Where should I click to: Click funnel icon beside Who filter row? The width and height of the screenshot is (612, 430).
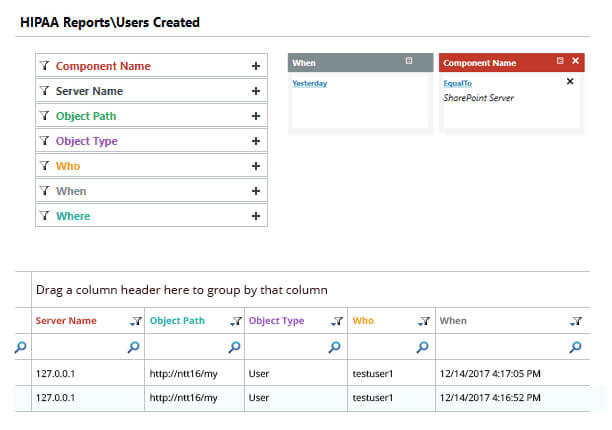click(x=44, y=165)
